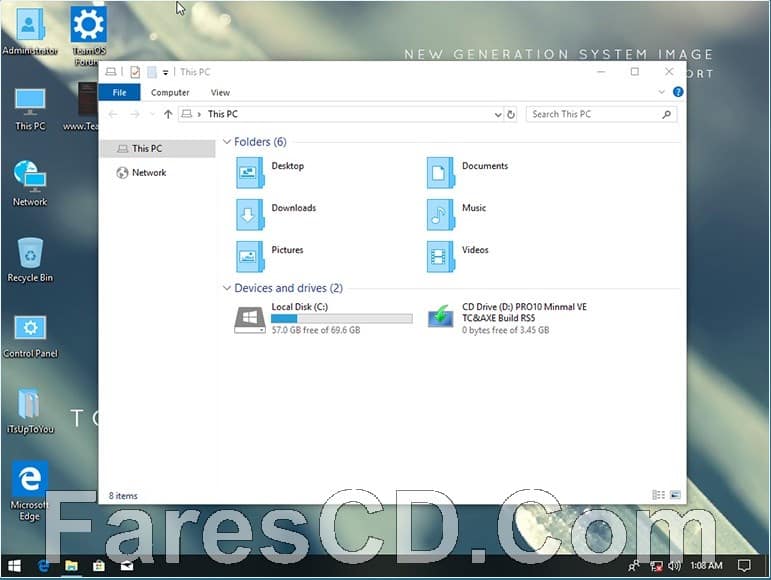Select the CD Drive (D:) icon

(x=441, y=317)
